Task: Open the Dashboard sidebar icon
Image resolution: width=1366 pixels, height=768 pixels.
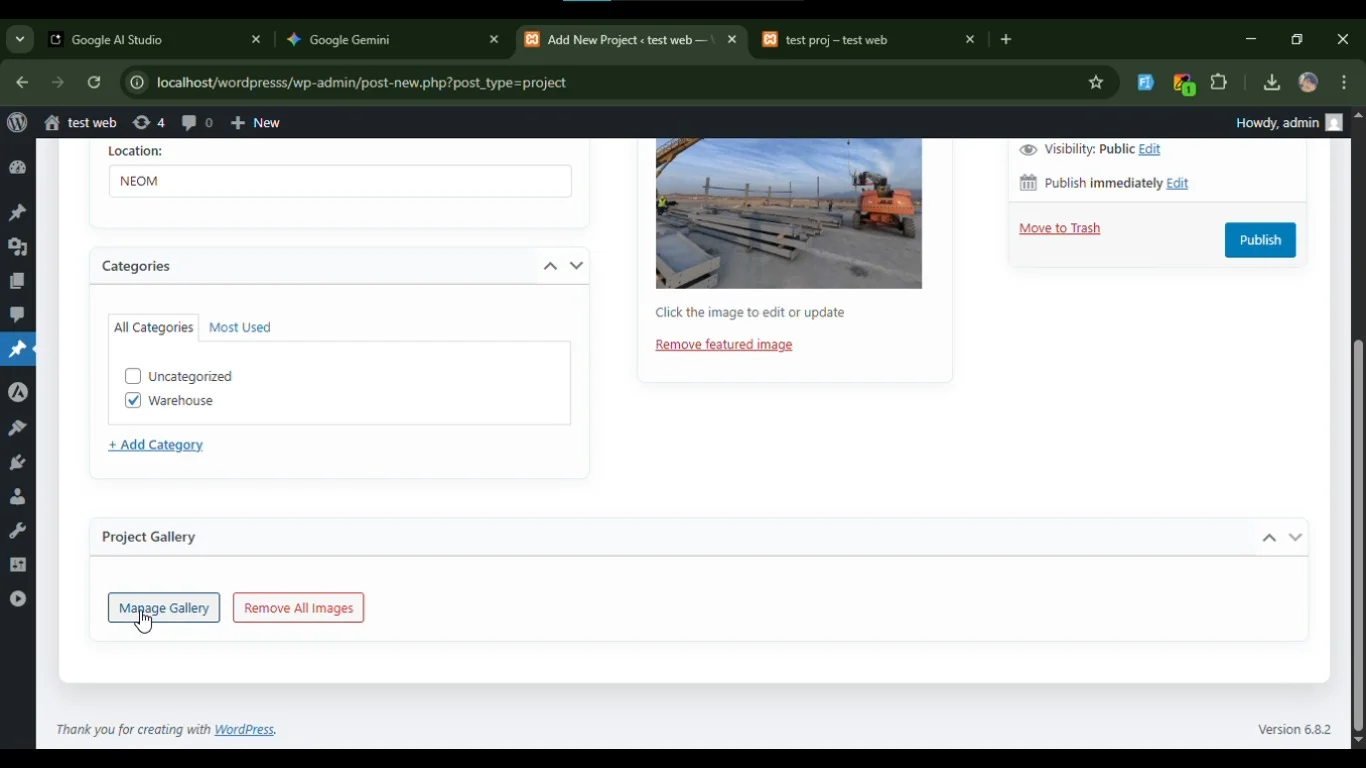Action: click(17, 168)
